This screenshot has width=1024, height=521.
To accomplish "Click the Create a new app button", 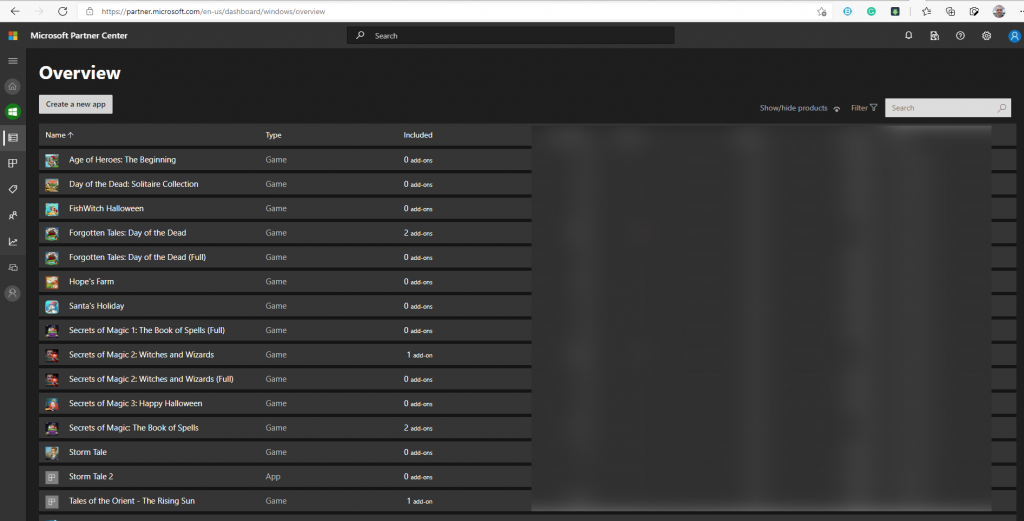I will tap(76, 104).
